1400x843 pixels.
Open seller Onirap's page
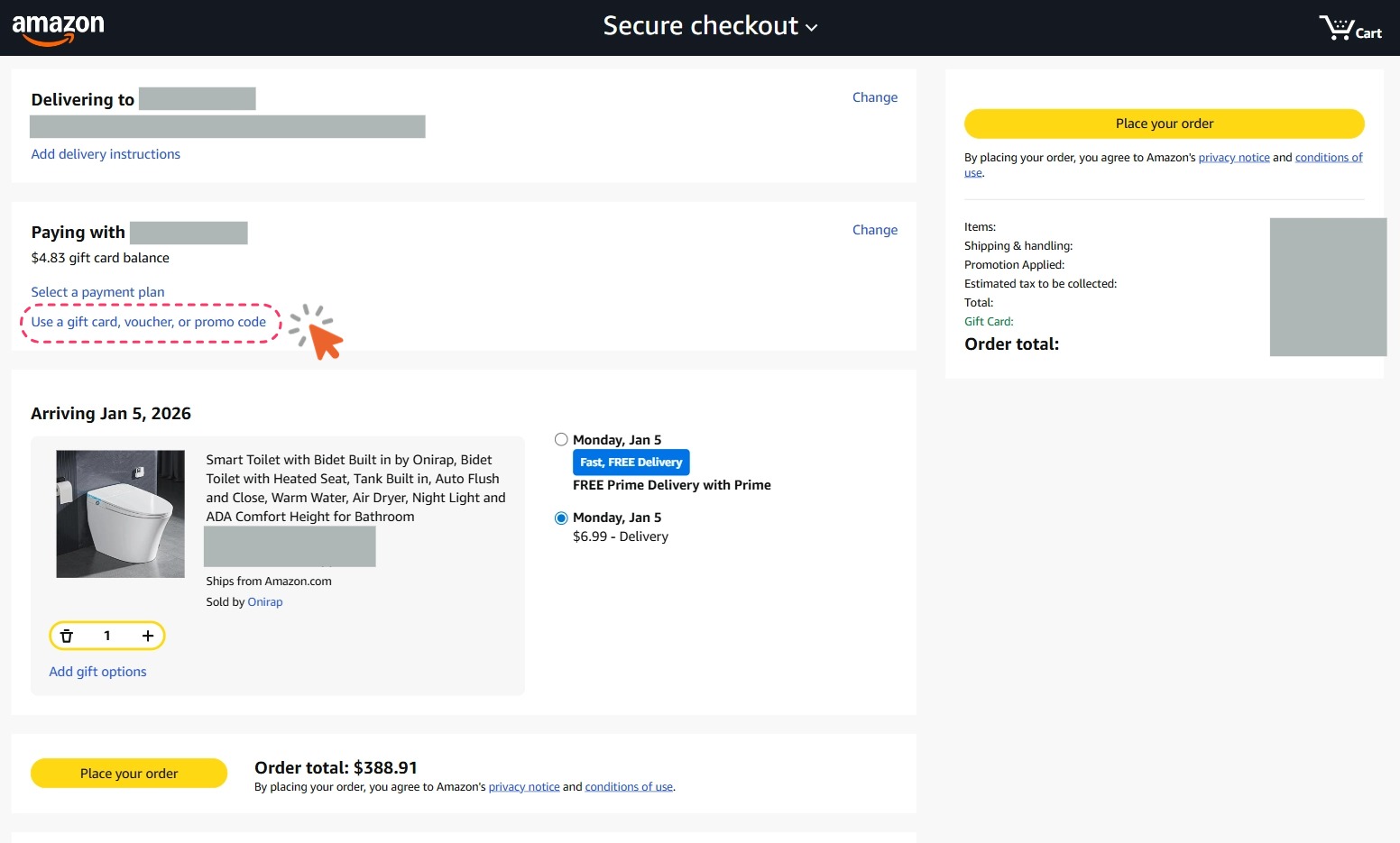tap(265, 602)
